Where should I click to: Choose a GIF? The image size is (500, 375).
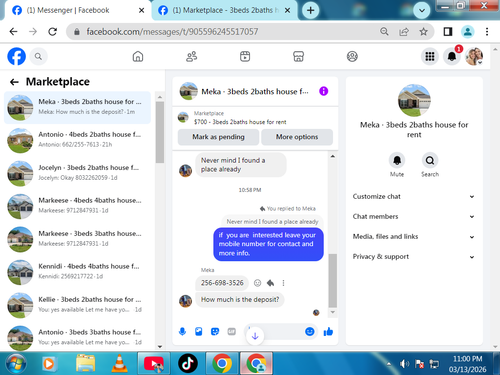[231, 331]
